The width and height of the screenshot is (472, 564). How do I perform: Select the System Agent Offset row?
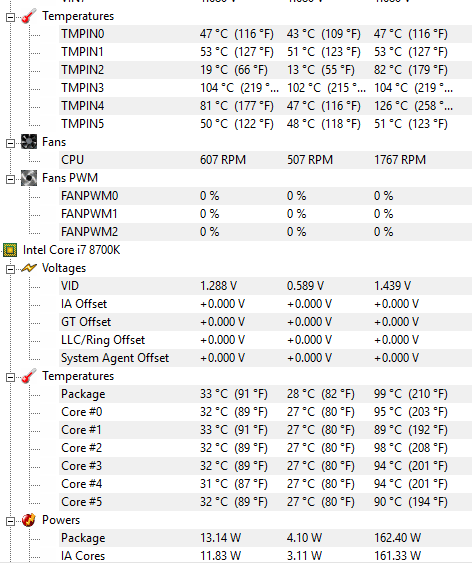point(266,358)
